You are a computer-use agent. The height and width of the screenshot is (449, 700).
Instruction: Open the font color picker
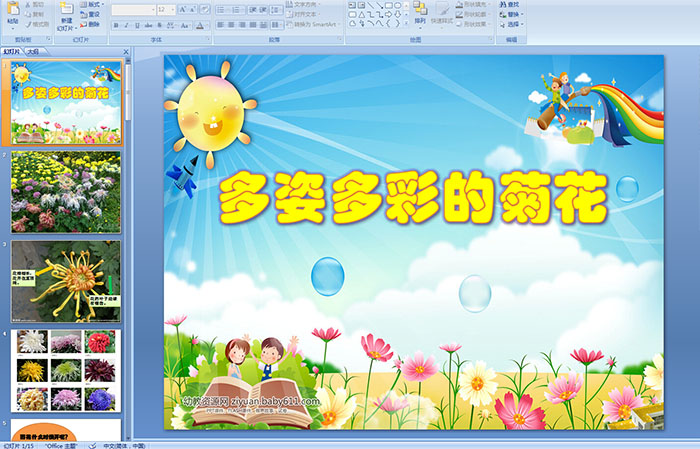point(199,26)
